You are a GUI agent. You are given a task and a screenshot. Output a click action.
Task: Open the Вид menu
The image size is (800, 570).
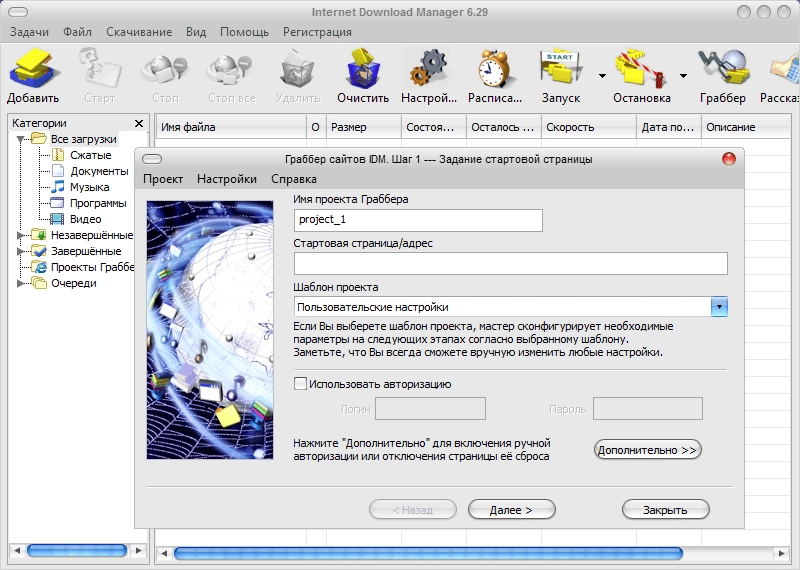[196, 32]
